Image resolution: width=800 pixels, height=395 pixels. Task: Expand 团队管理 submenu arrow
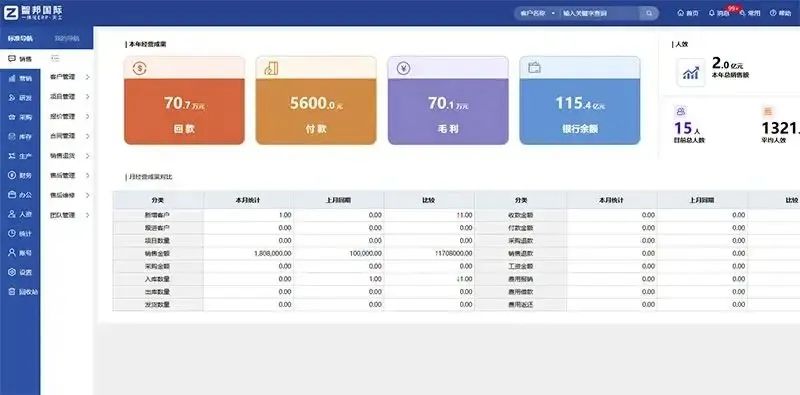88,215
